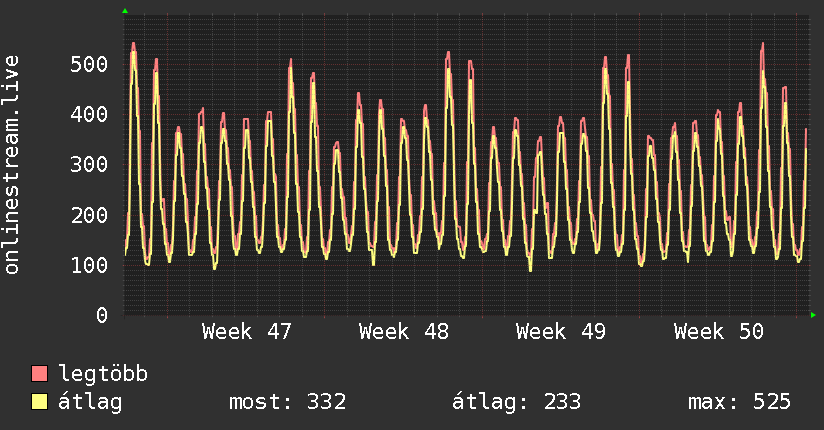Click the 400 y-axis tick label

point(89,114)
